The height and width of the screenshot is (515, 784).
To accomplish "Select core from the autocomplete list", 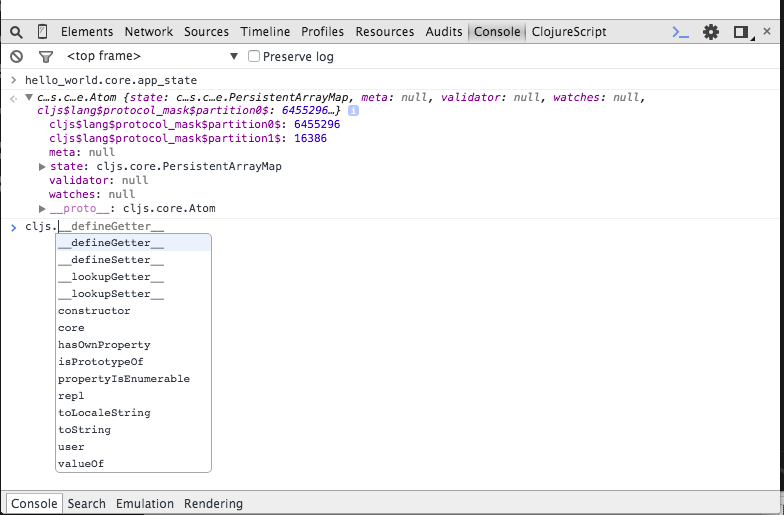I will (134, 328).
